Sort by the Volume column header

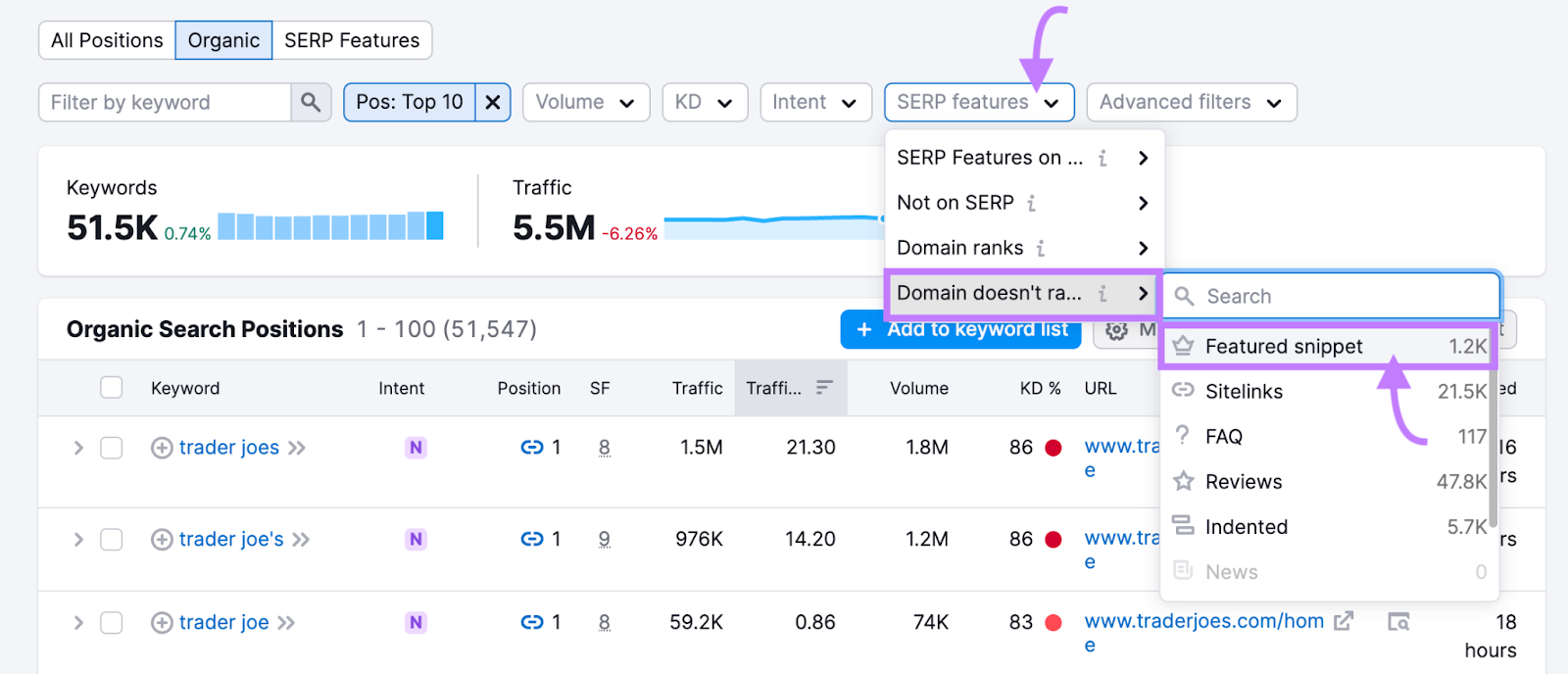918,388
